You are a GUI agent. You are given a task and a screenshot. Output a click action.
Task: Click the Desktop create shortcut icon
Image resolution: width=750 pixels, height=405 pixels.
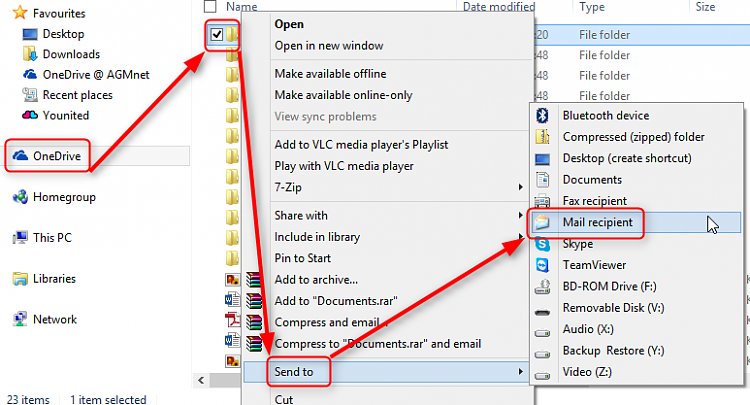(x=542, y=159)
